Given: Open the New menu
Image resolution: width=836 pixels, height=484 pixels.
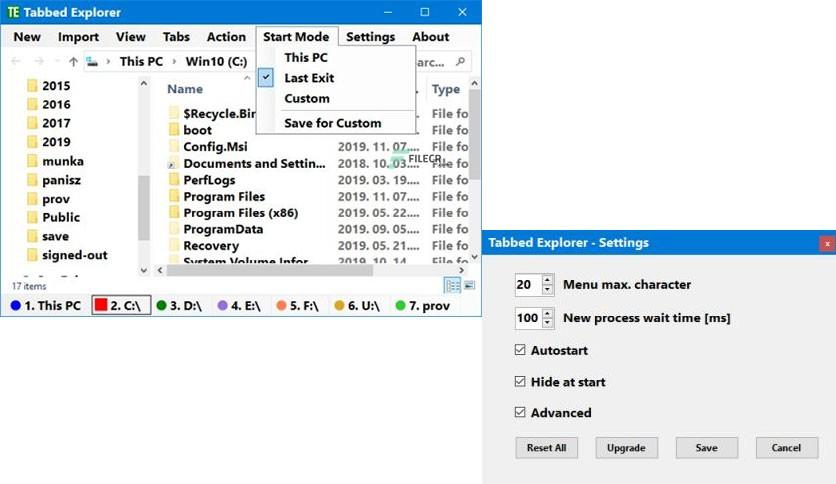Looking at the screenshot, I should point(27,37).
